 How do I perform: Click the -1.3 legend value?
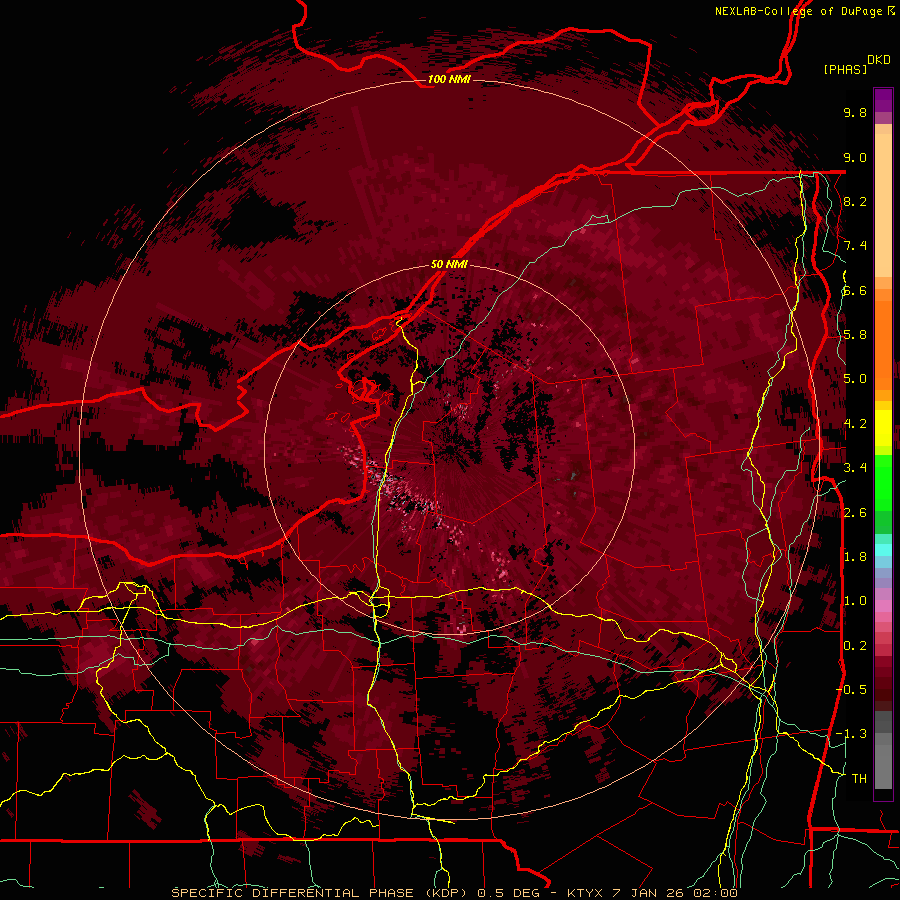click(851, 734)
